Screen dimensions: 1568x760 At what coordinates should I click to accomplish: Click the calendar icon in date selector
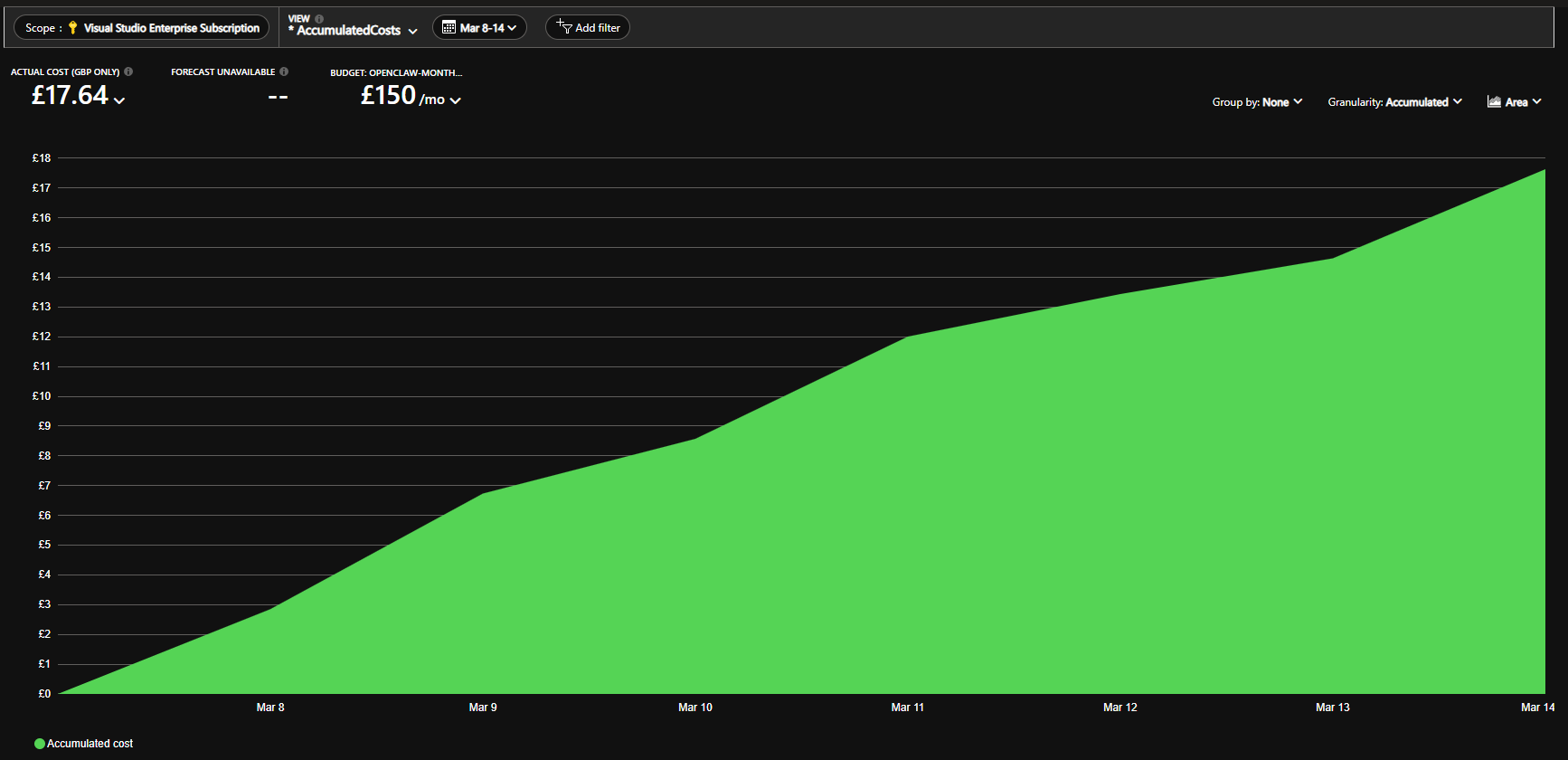tap(449, 28)
